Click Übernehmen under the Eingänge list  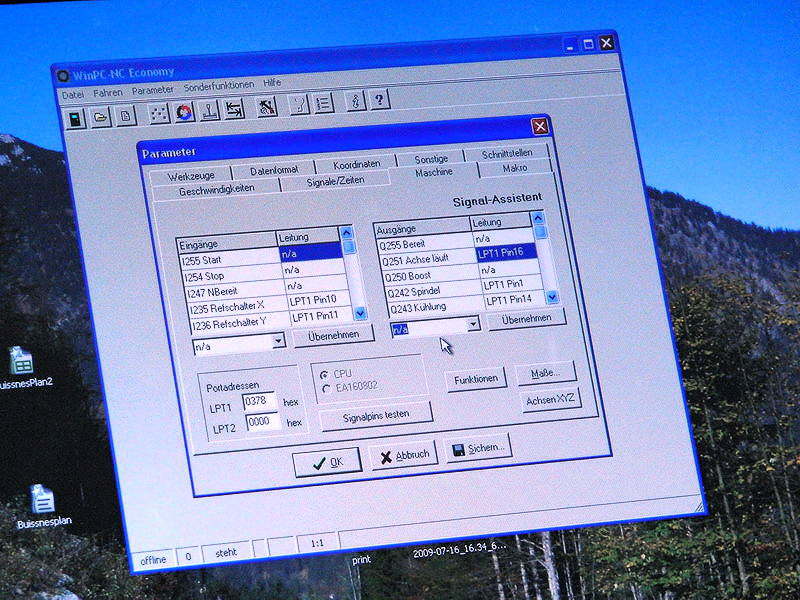pos(334,336)
